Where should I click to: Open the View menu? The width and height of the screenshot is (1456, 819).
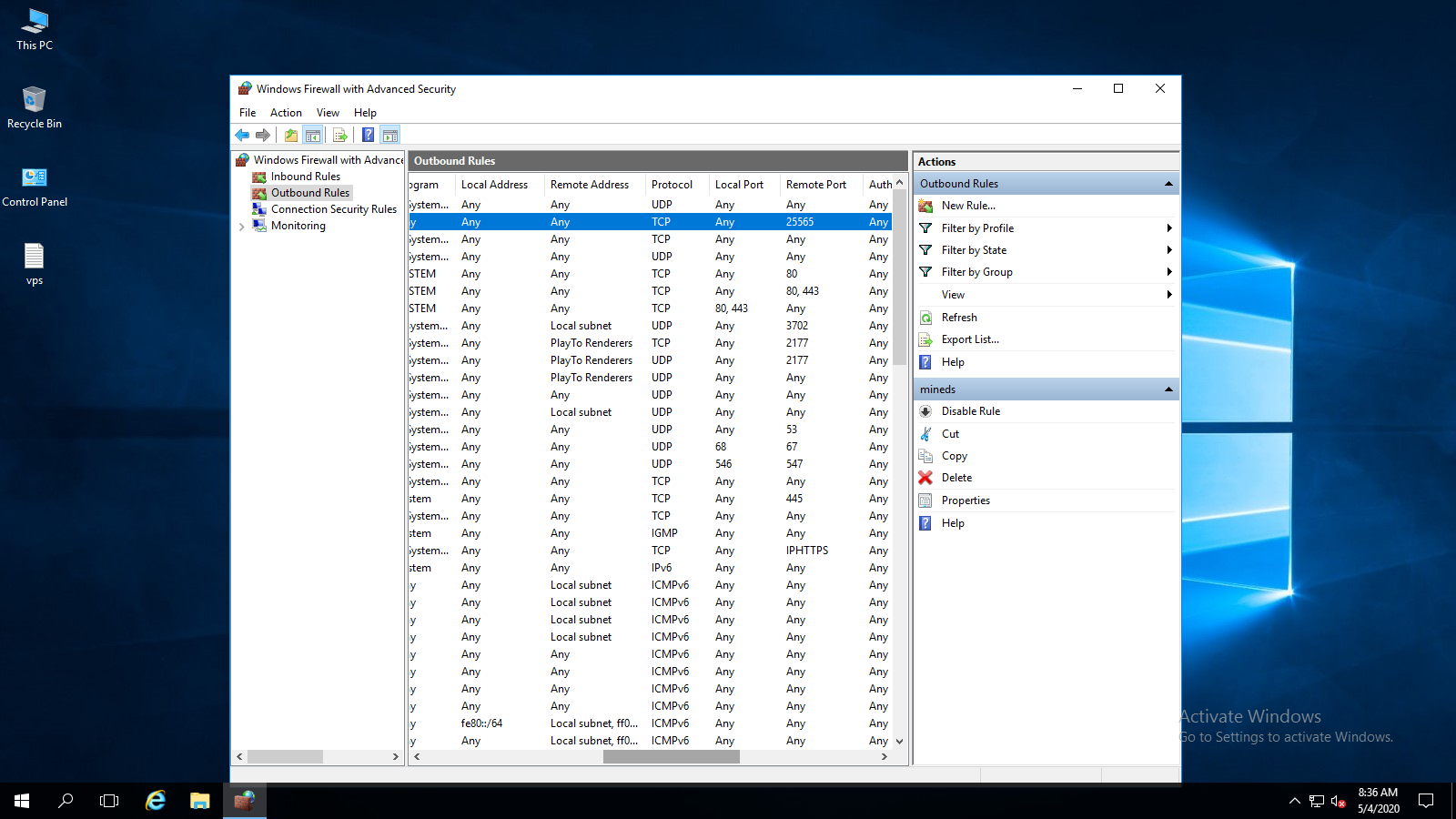point(328,113)
